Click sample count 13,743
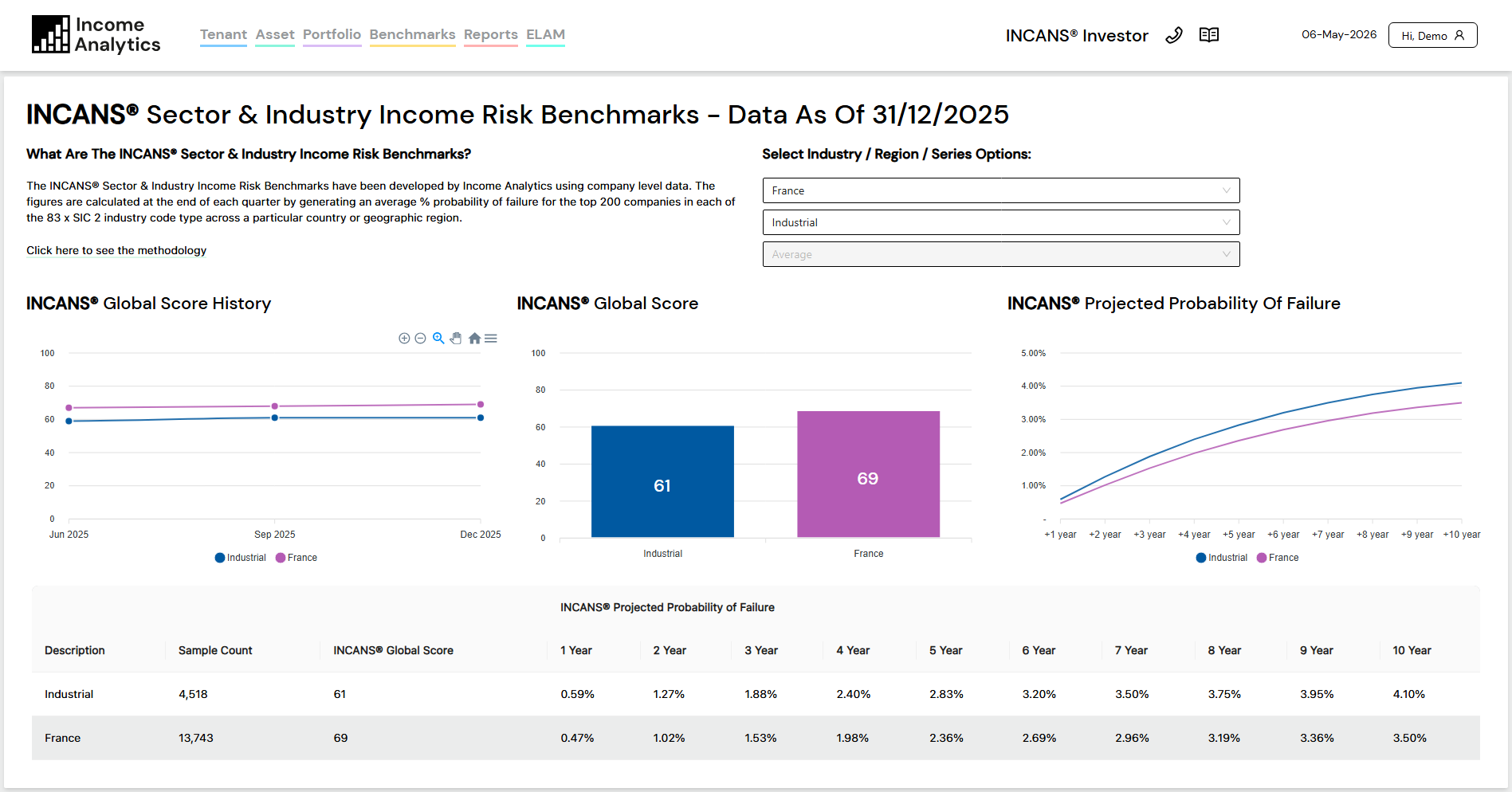This screenshot has height=792, width=1512. [x=196, y=738]
